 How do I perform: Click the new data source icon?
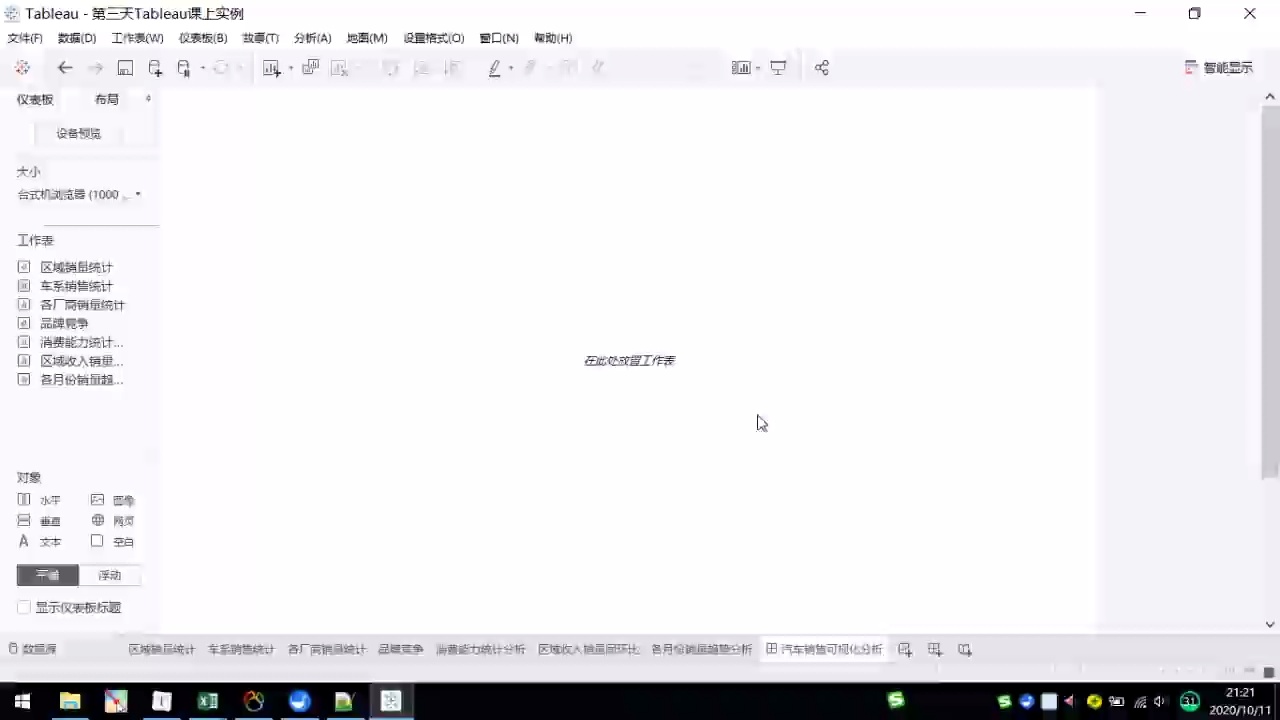pyautogui.click(x=155, y=68)
